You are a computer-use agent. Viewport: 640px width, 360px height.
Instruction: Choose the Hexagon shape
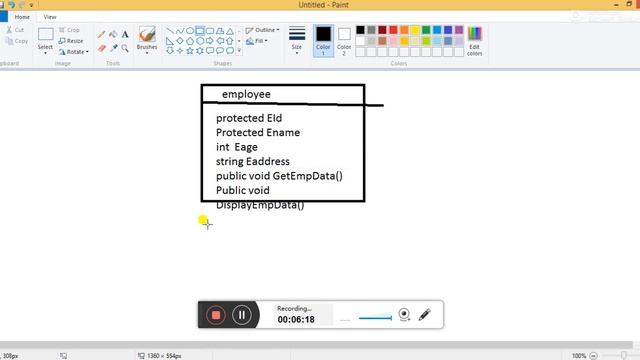[x=200, y=41]
